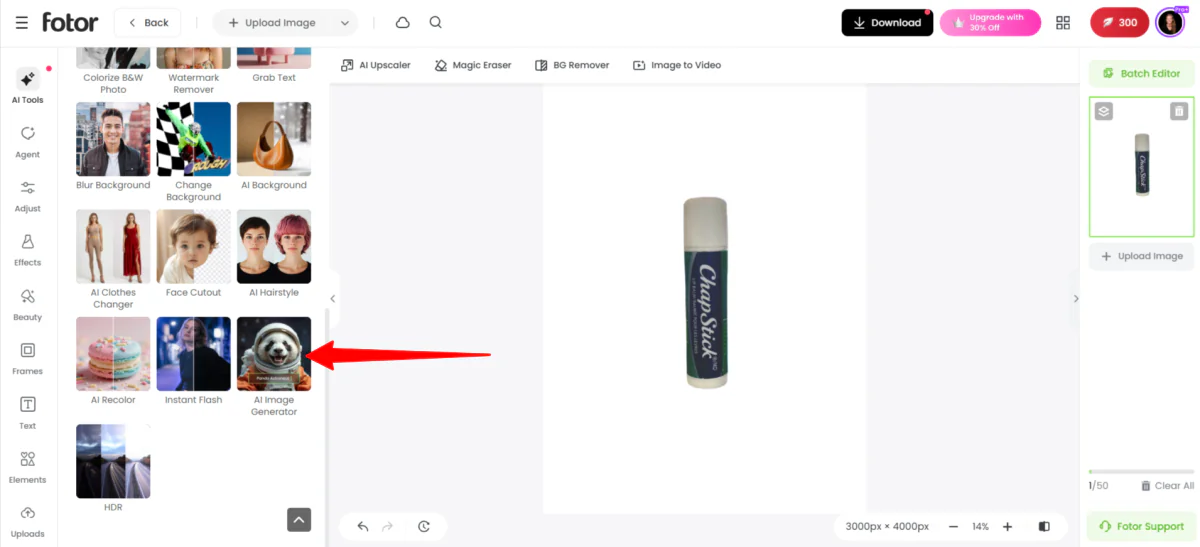
Task: Click the Fotor logo
Action: coord(70,22)
